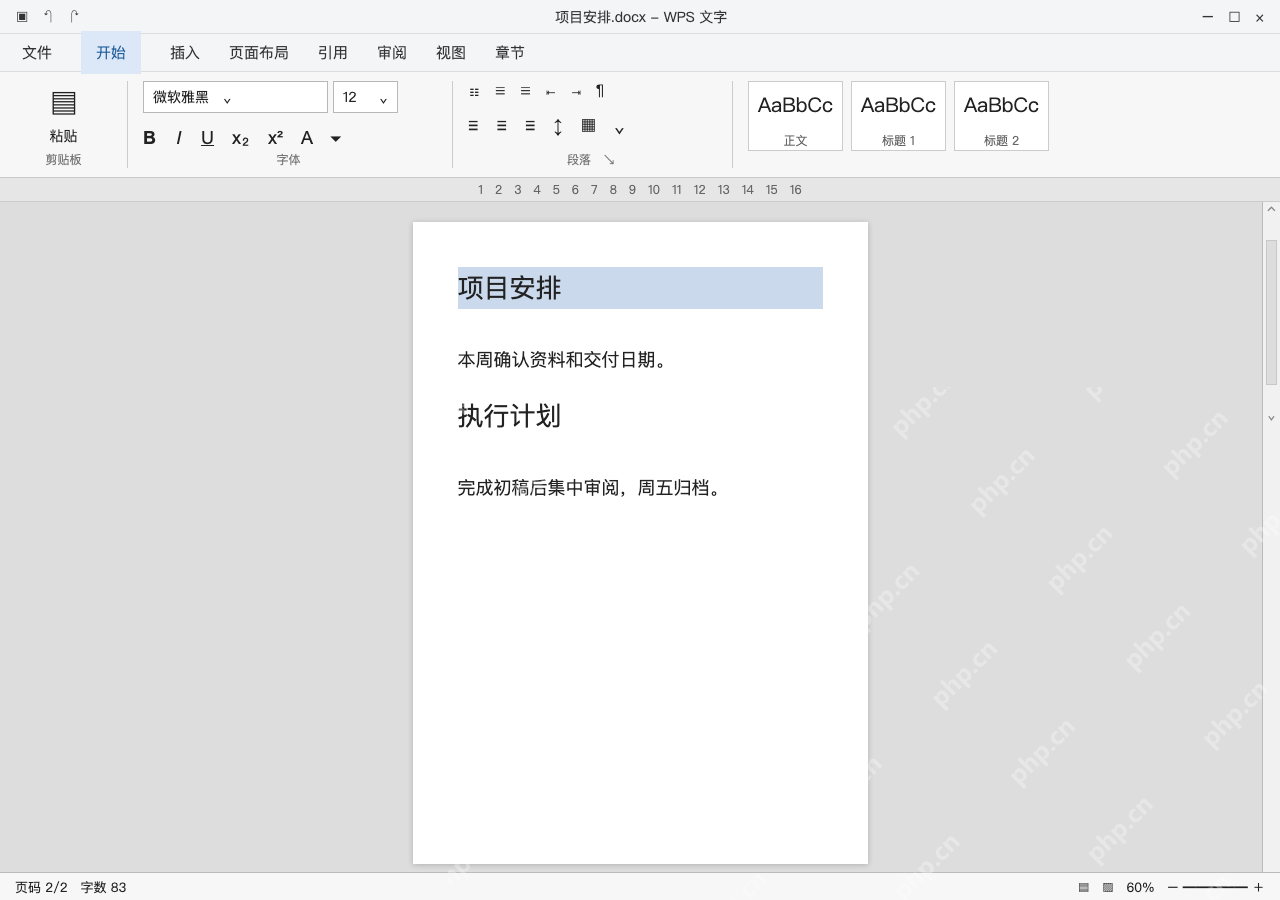
Task: Redo the last undone action
Action: 74,17
